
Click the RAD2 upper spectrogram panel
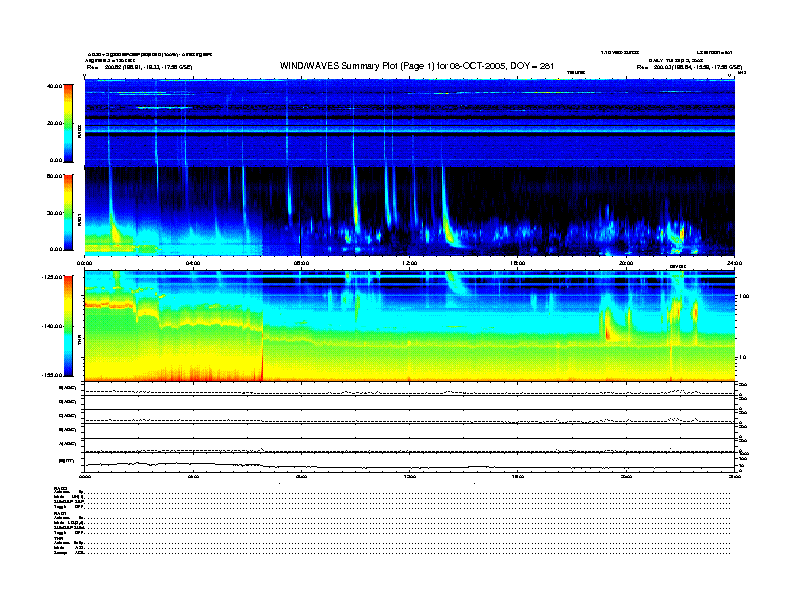[410, 123]
